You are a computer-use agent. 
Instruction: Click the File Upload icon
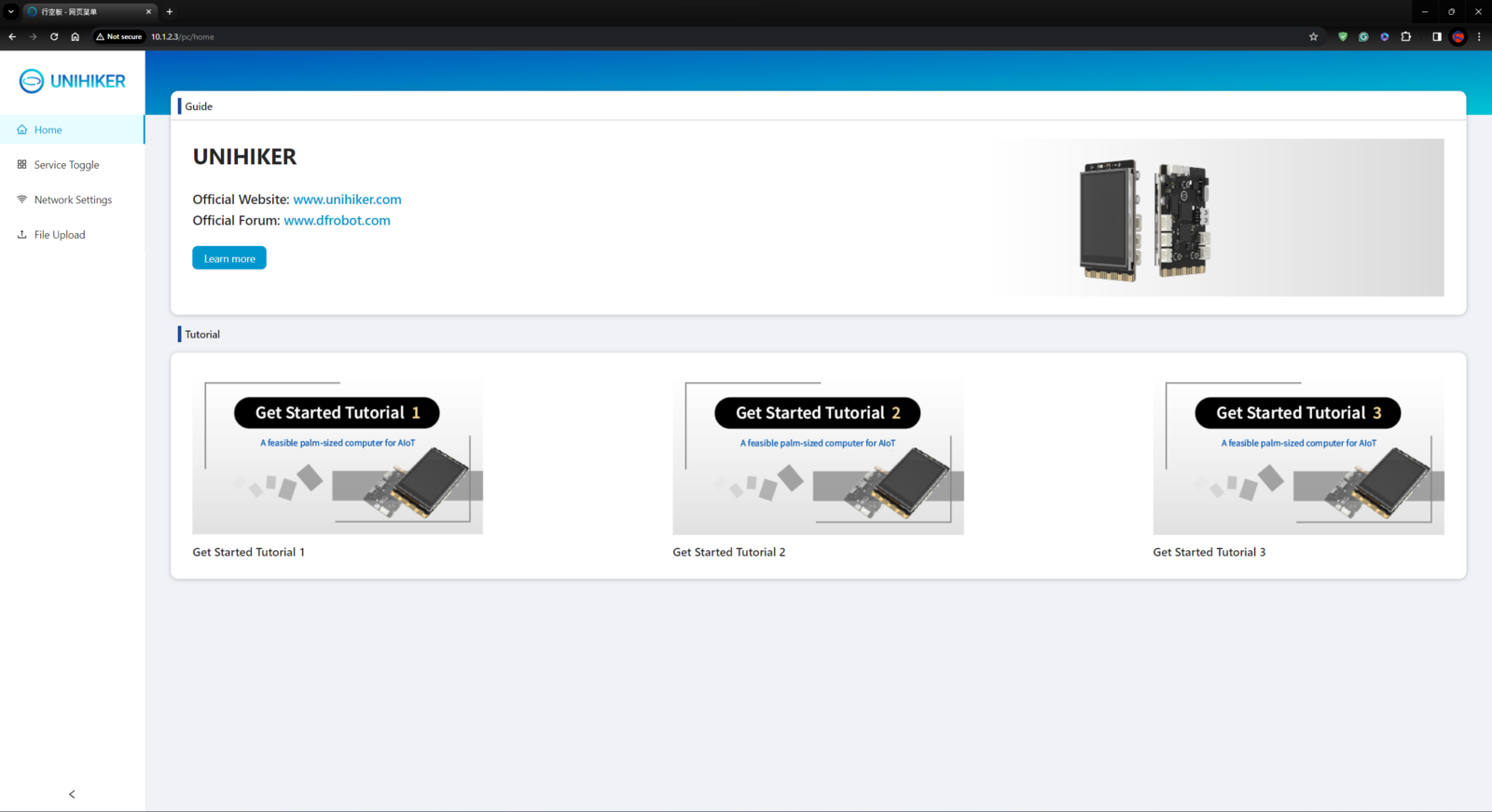click(x=21, y=234)
